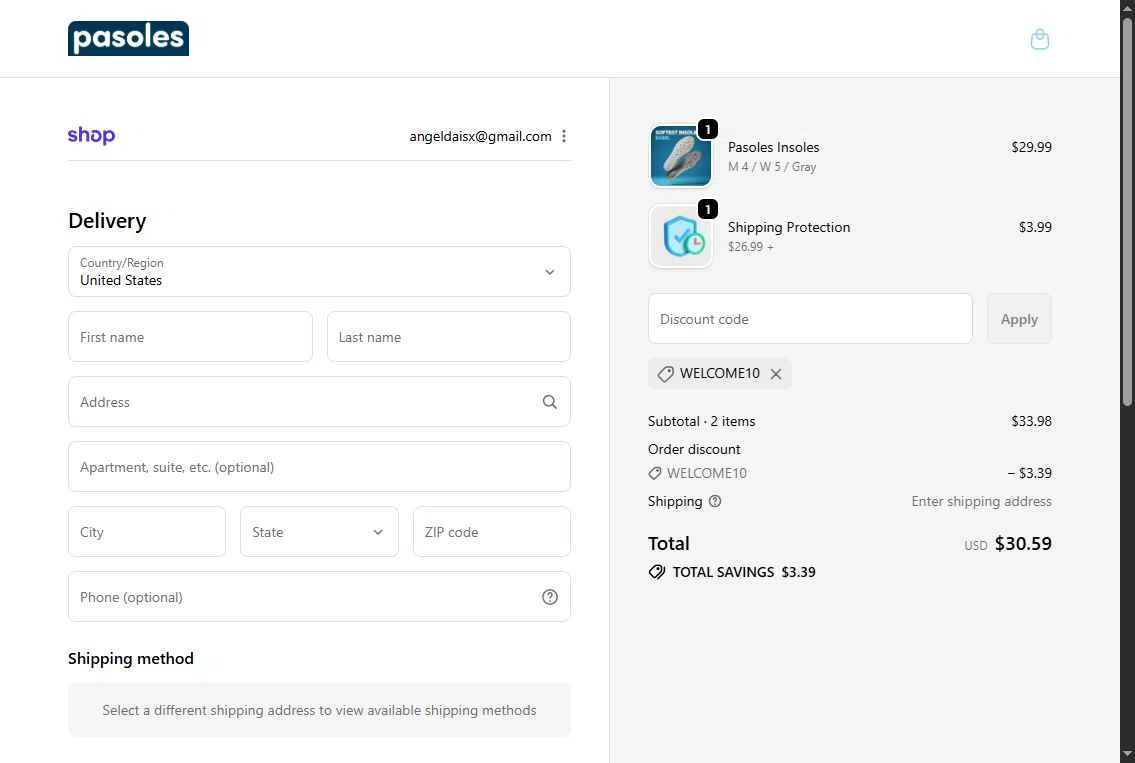Focus the Address field
This screenshot has width=1135, height=763.
tap(319, 402)
